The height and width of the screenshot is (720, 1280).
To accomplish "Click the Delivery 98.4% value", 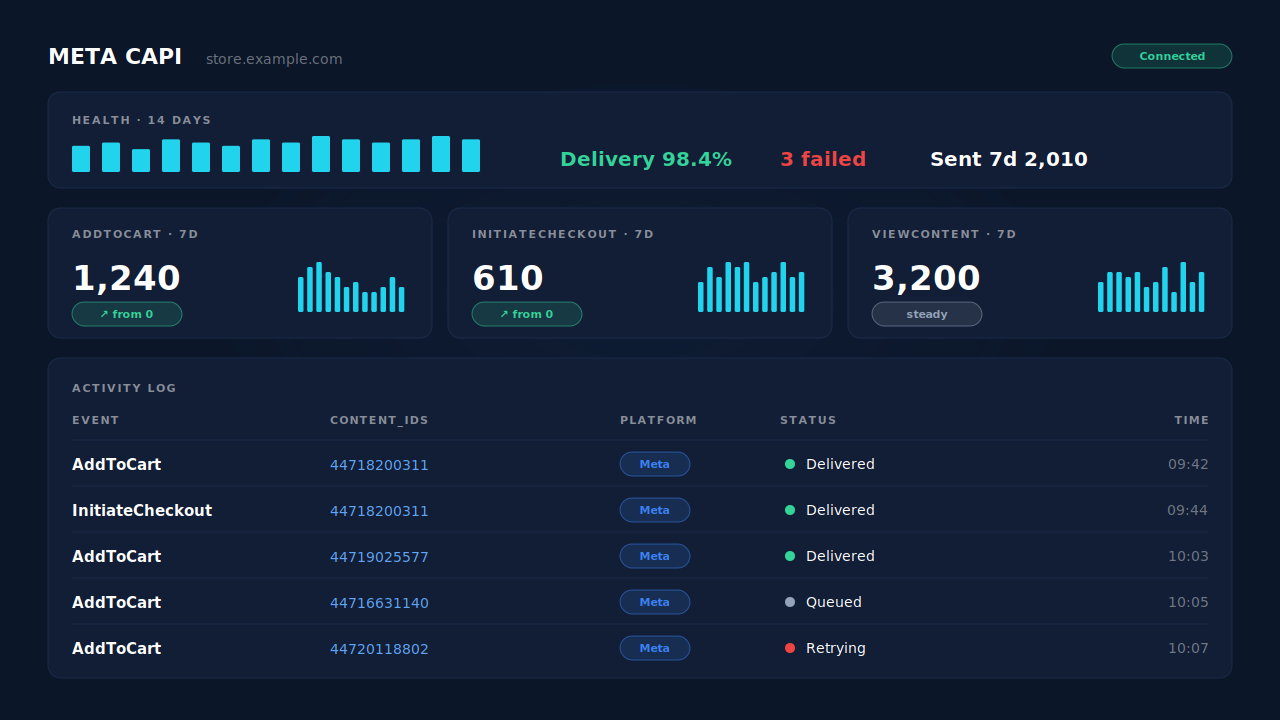I will 646,159.
